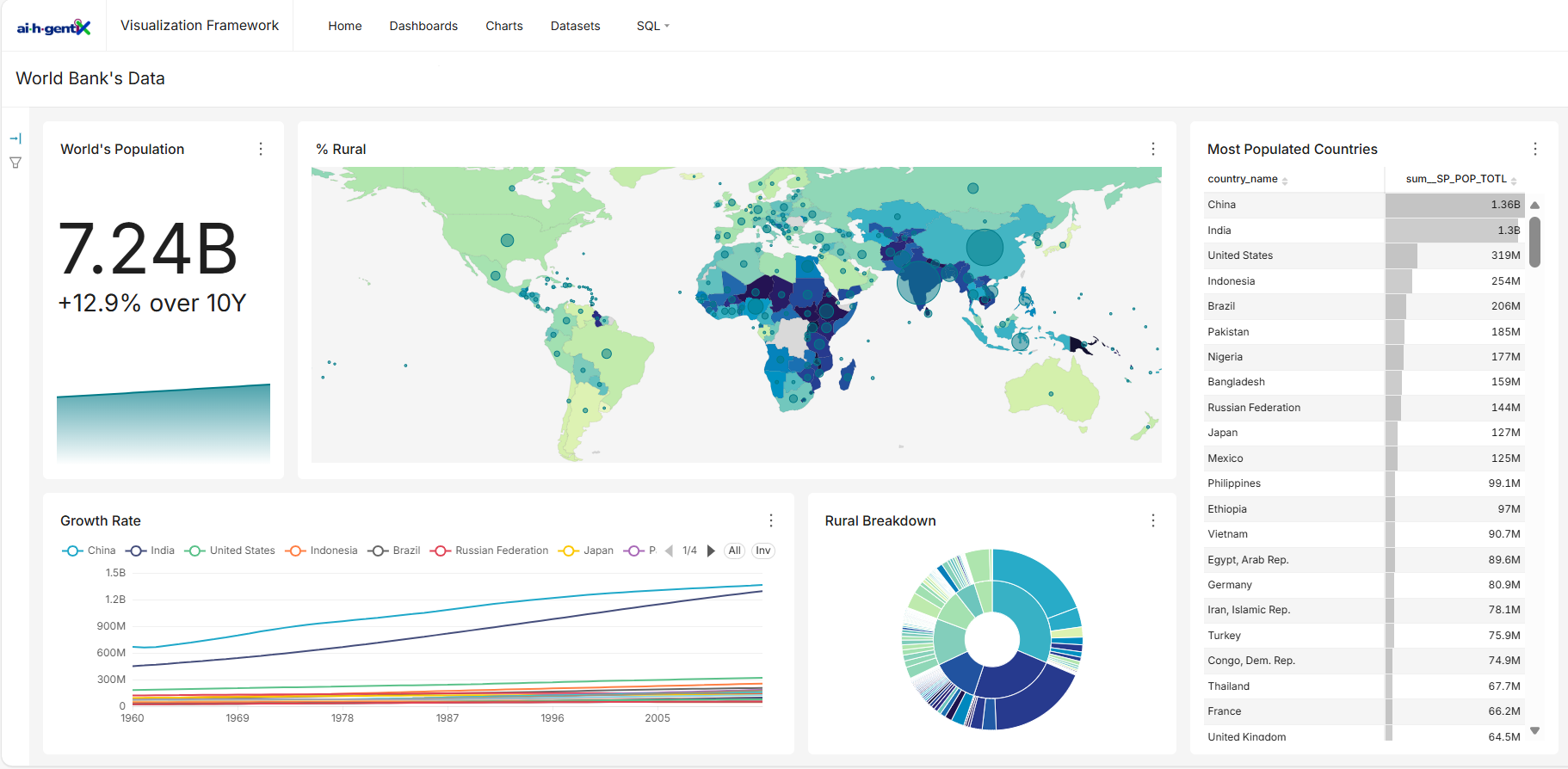Toggle the truncated purple P legend entry

coord(639,551)
